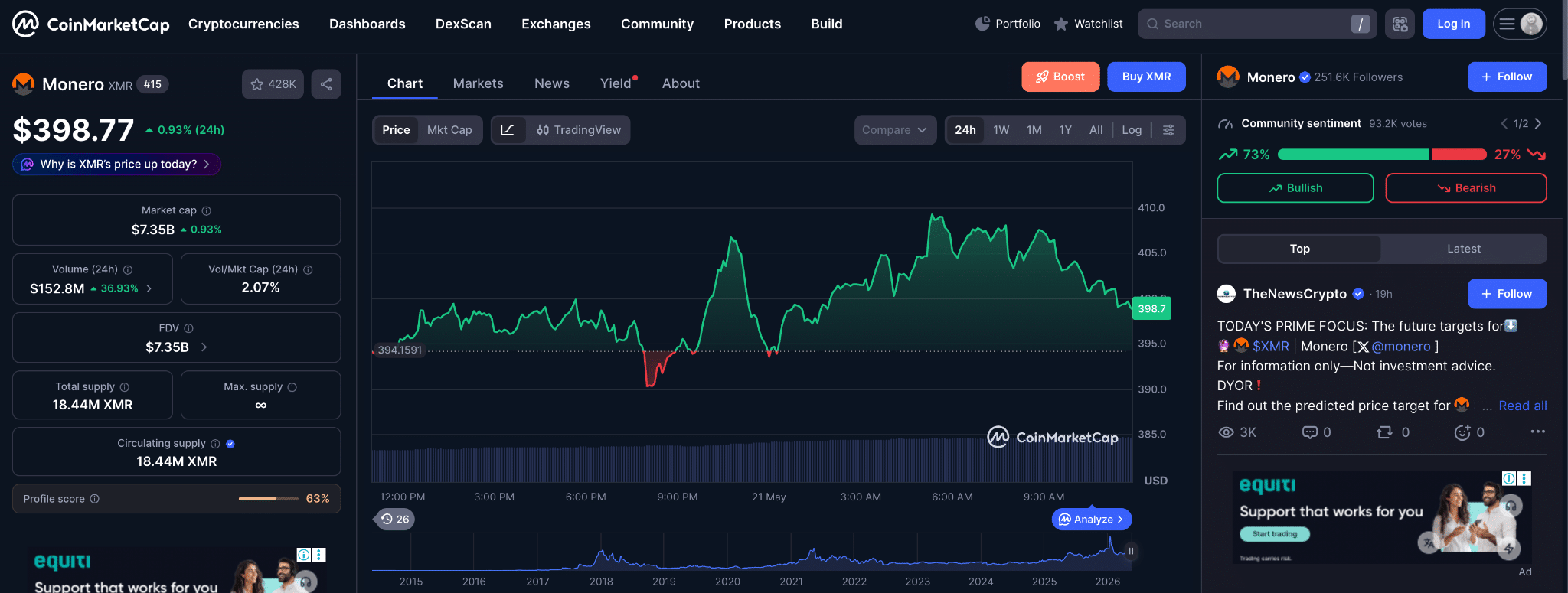
Task: Open the Yield tab
Action: (616, 83)
